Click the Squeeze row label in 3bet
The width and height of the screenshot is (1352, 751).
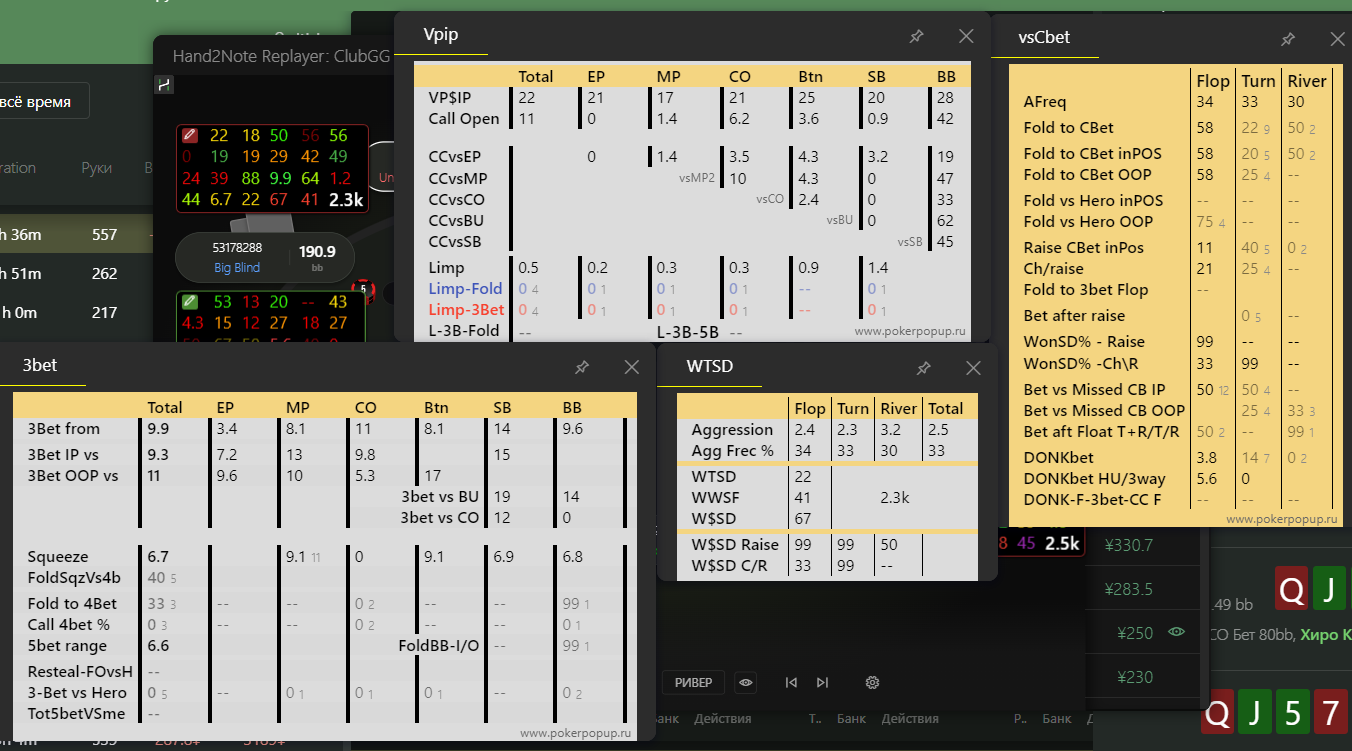pos(58,557)
